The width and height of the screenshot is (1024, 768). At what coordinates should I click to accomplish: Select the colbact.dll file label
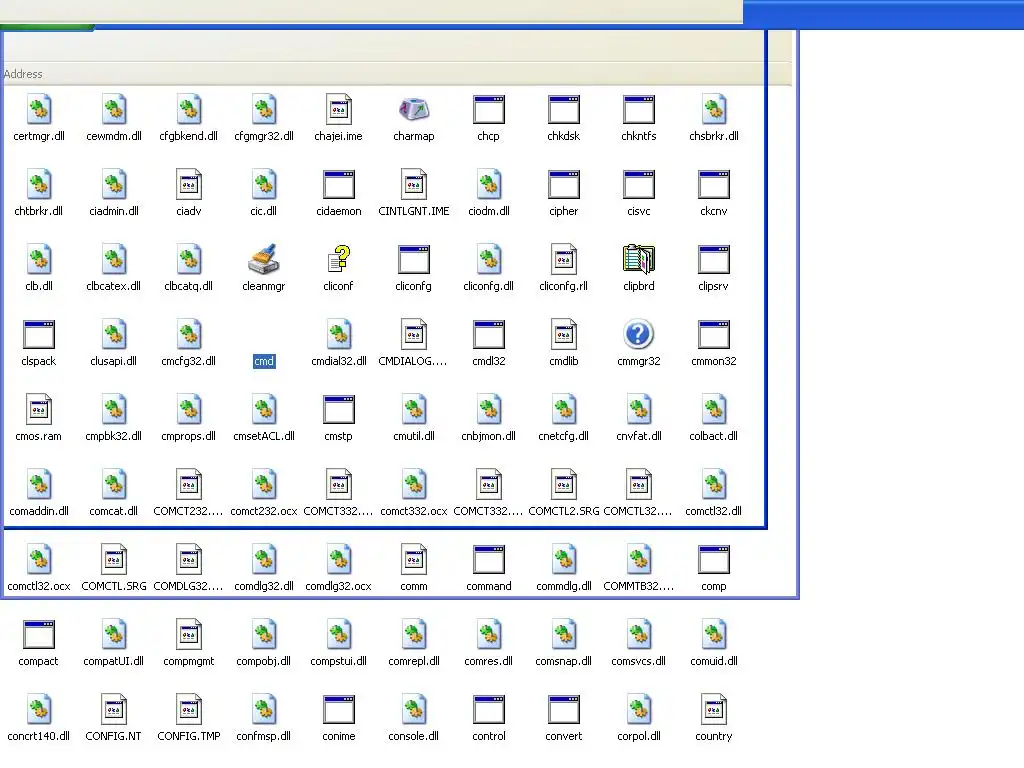pos(714,436)
